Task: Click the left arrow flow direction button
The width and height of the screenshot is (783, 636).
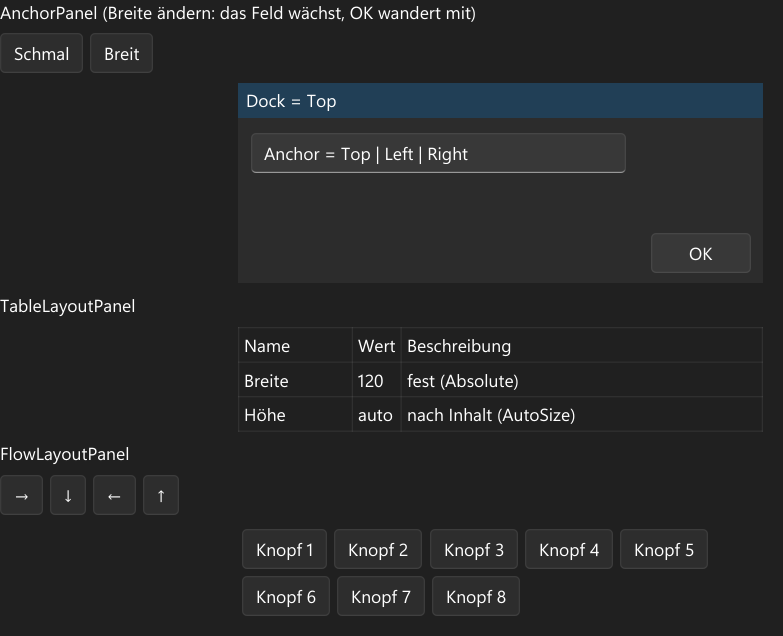Action: click(x=114, y=495)
